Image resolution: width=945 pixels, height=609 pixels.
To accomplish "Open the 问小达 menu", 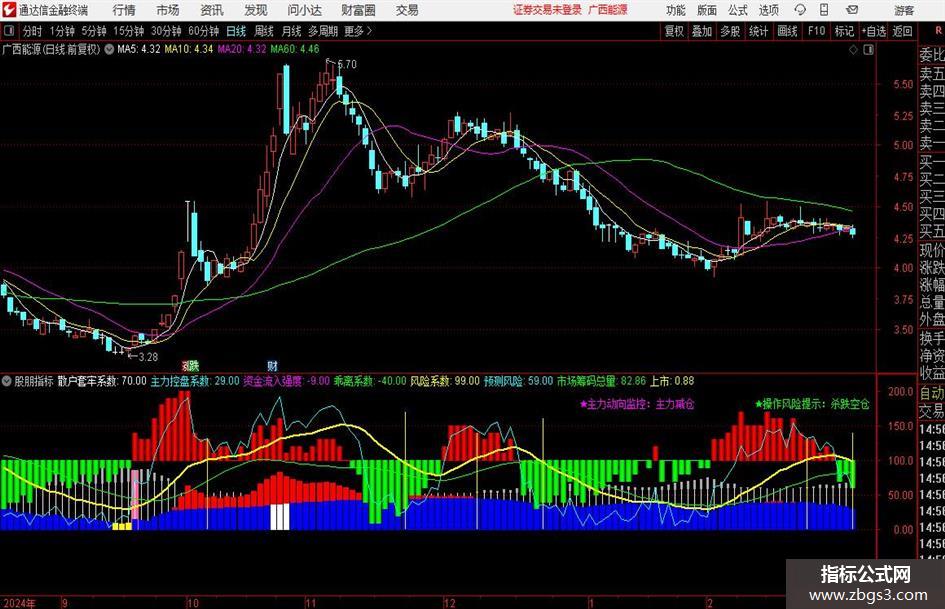I will coord(304,10).
